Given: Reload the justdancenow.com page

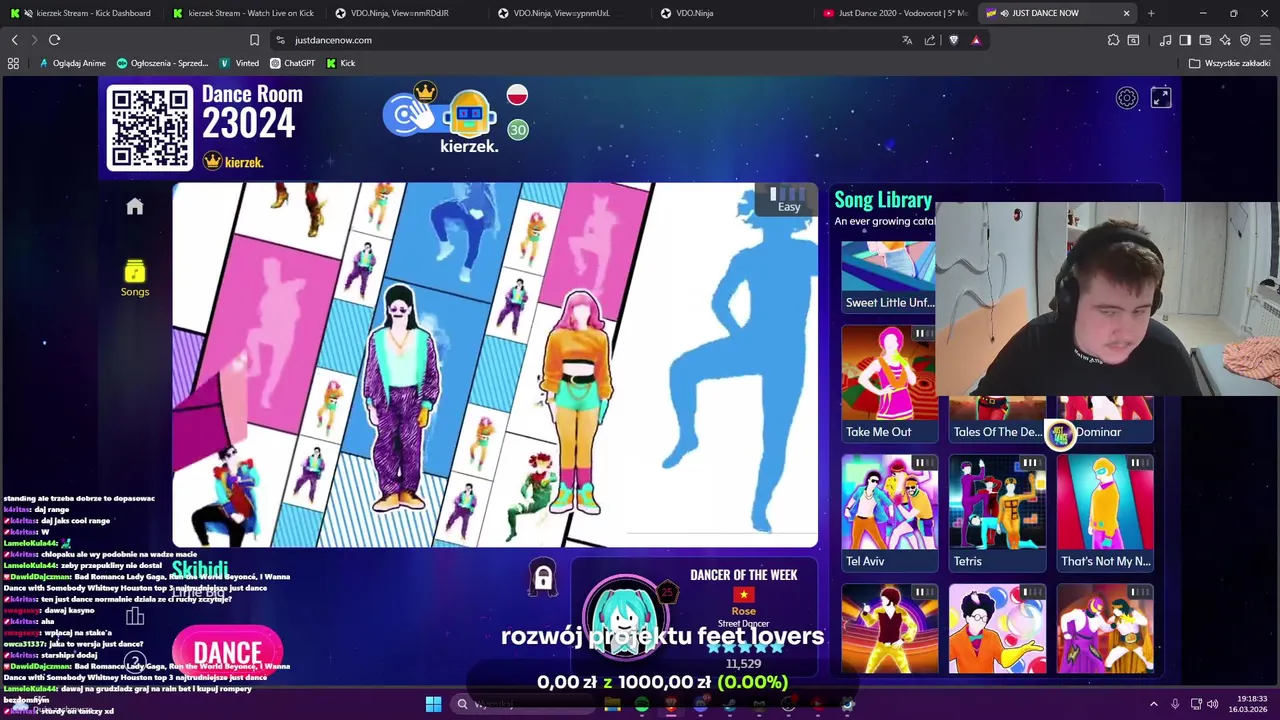Looking at the screenshot, I should (55, 40).
